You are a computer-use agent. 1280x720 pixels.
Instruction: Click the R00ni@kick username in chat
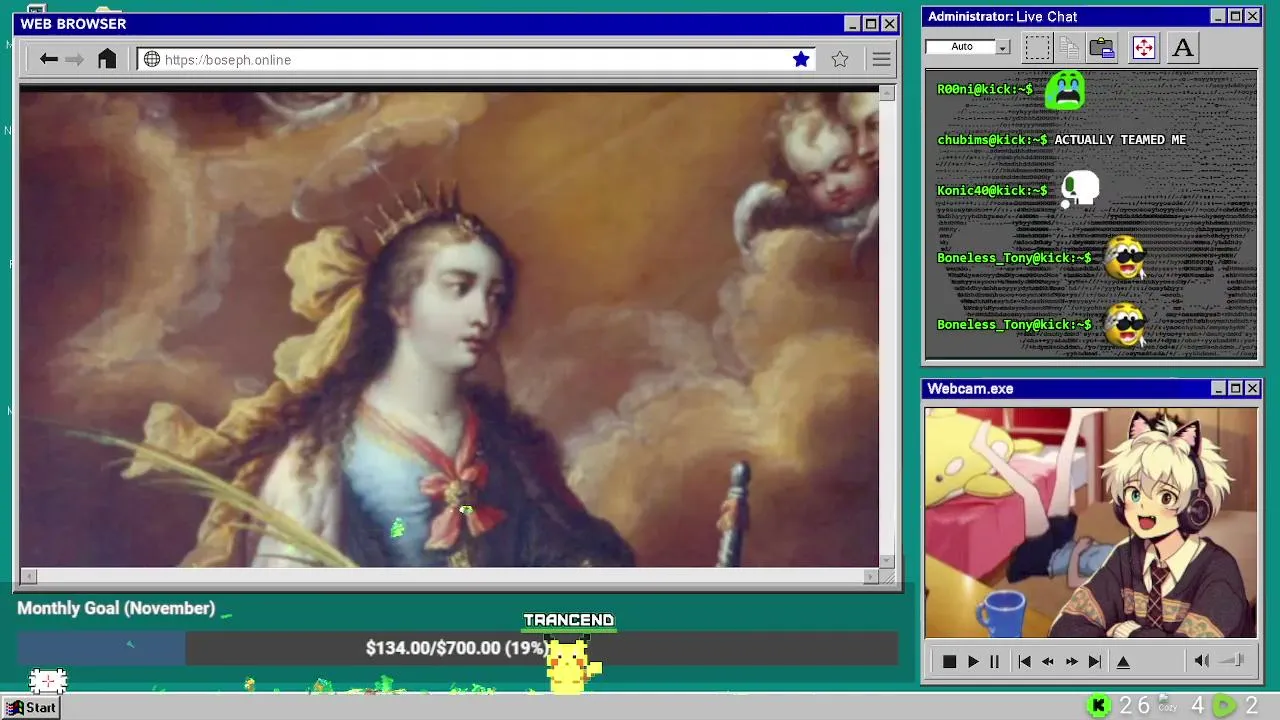985,89
